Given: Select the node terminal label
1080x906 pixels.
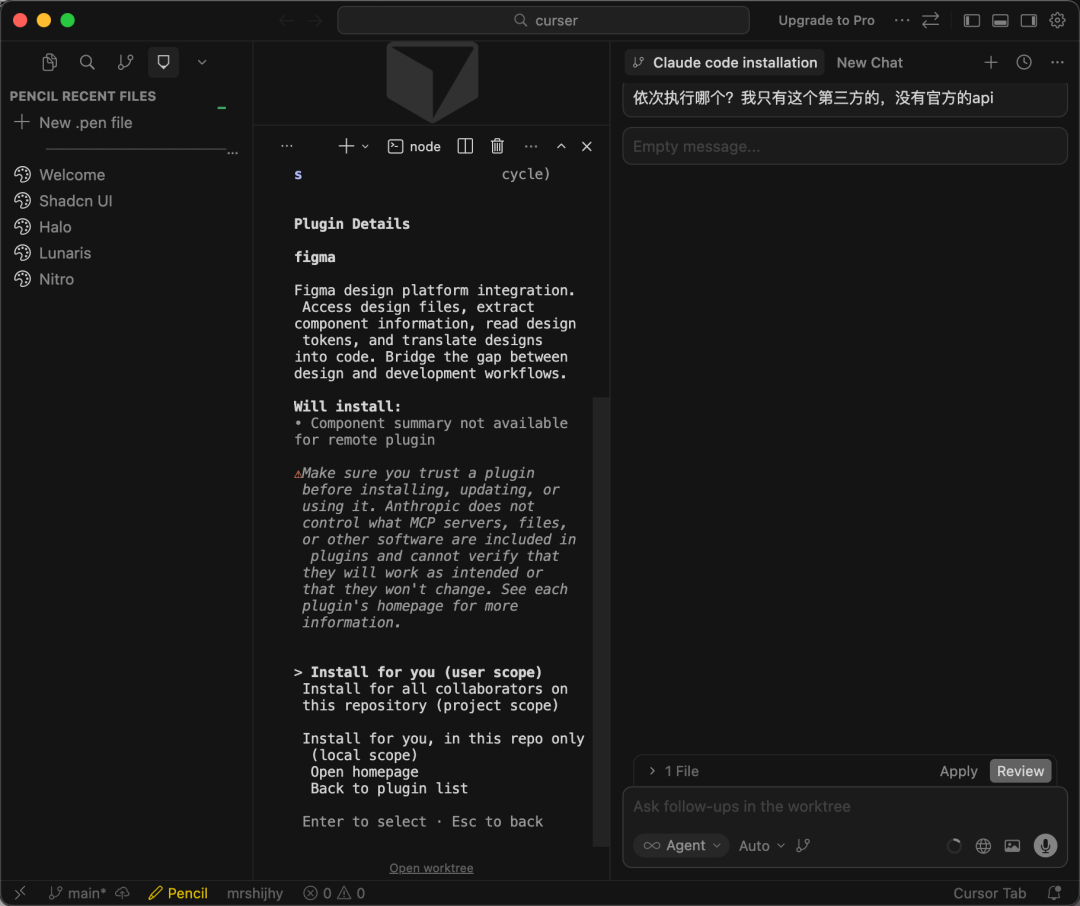Looking at the screenshot, I should pyautogui.click(x=415, y=146).
